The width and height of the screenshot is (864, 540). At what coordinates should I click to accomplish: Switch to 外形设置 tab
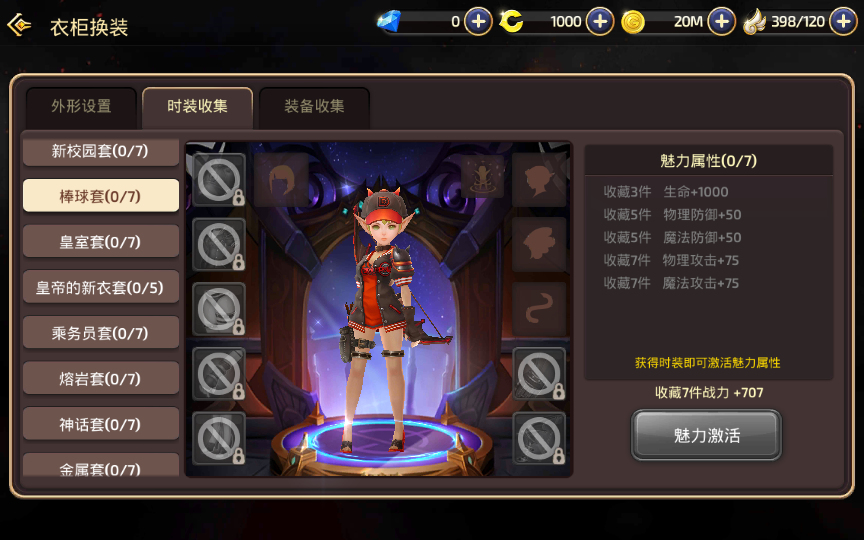pos(81,106)
